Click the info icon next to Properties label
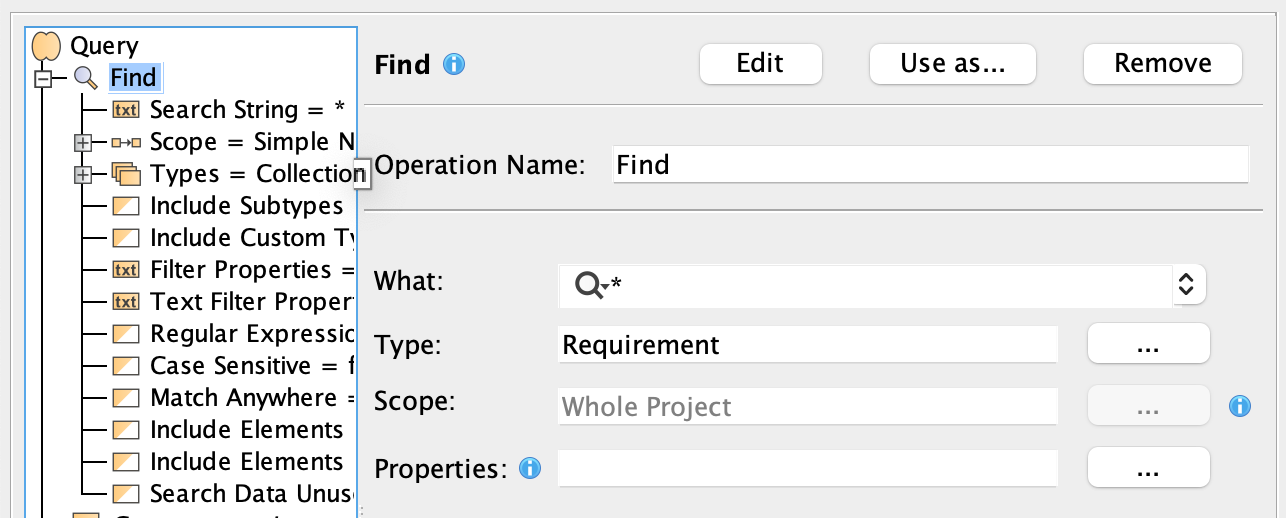Screen dimensions: 1286x518 point(530,467)
